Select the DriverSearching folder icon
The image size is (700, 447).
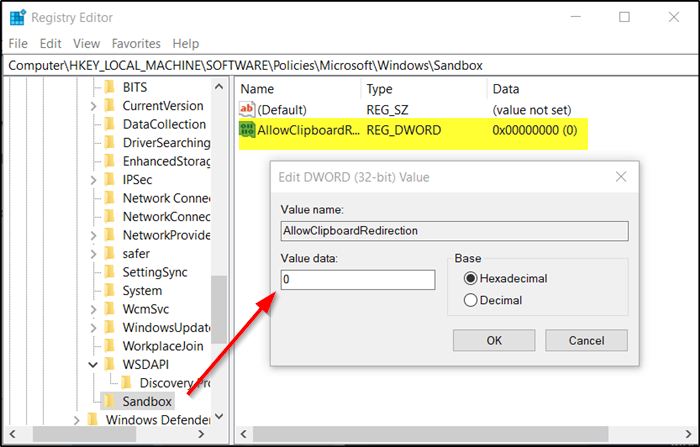click(x=109, y=142)
